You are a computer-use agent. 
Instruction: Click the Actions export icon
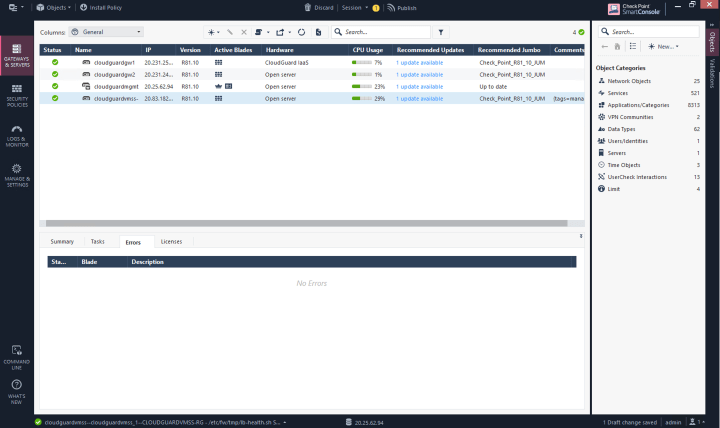280,32
